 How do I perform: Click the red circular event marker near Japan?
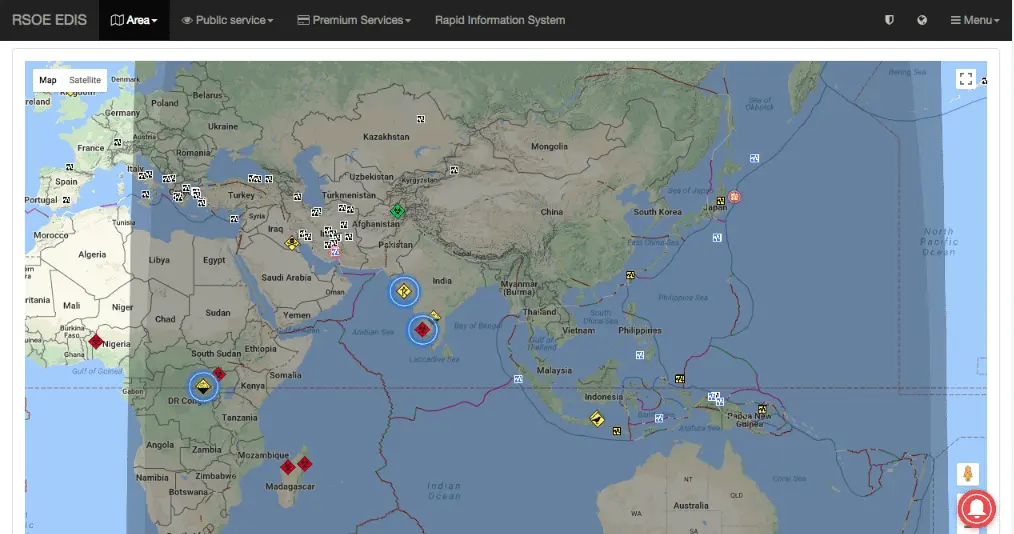tap(734, 198)
